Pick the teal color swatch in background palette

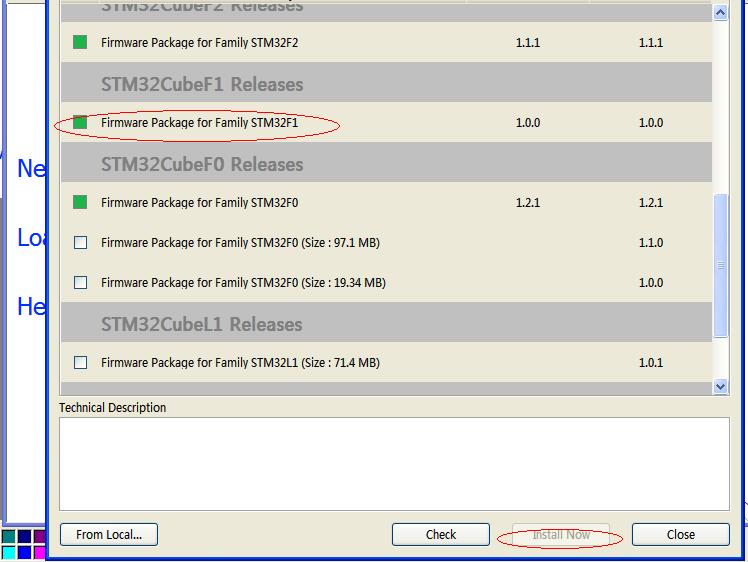pos(9,537)
